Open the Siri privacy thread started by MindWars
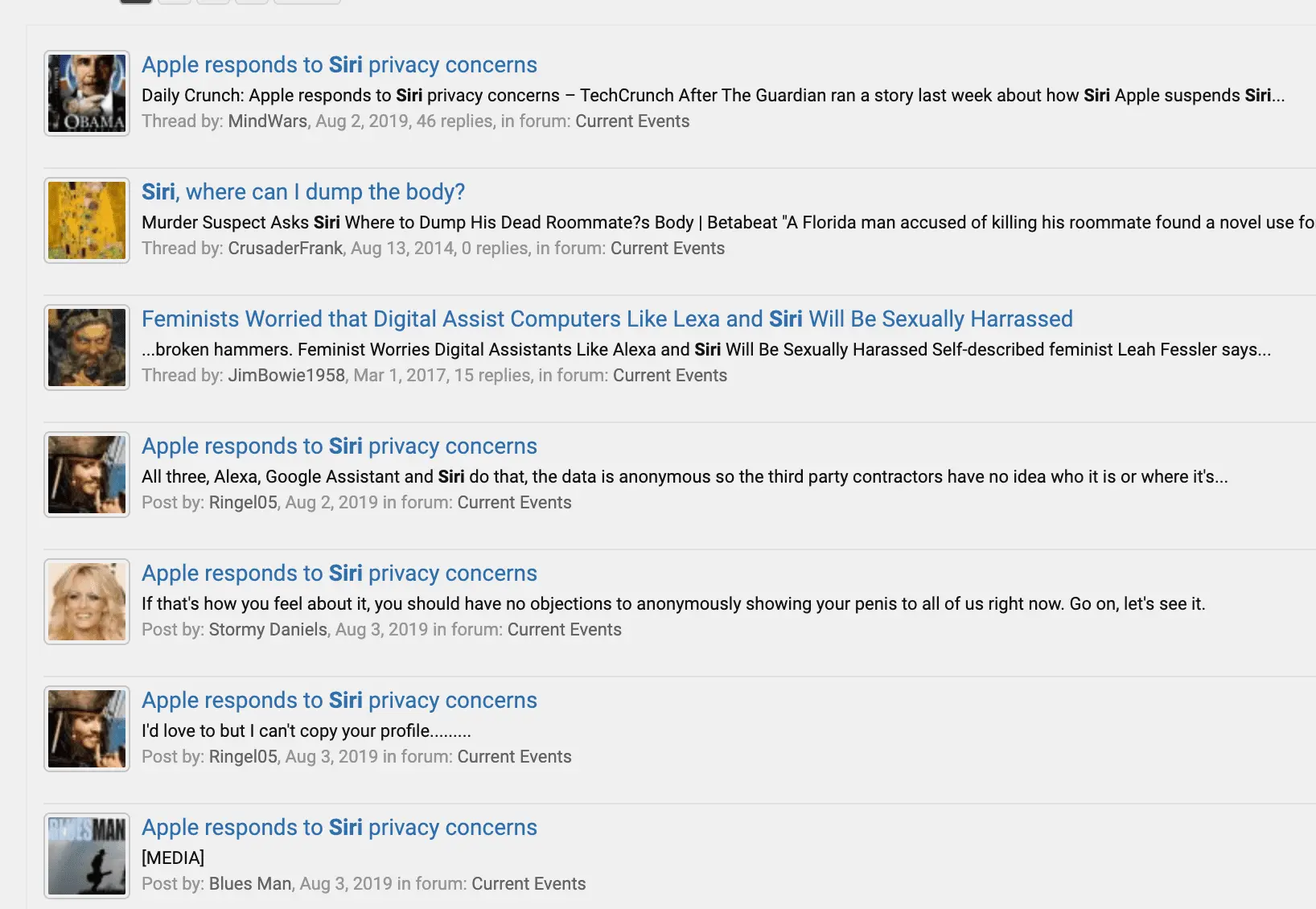 point(339,65)
